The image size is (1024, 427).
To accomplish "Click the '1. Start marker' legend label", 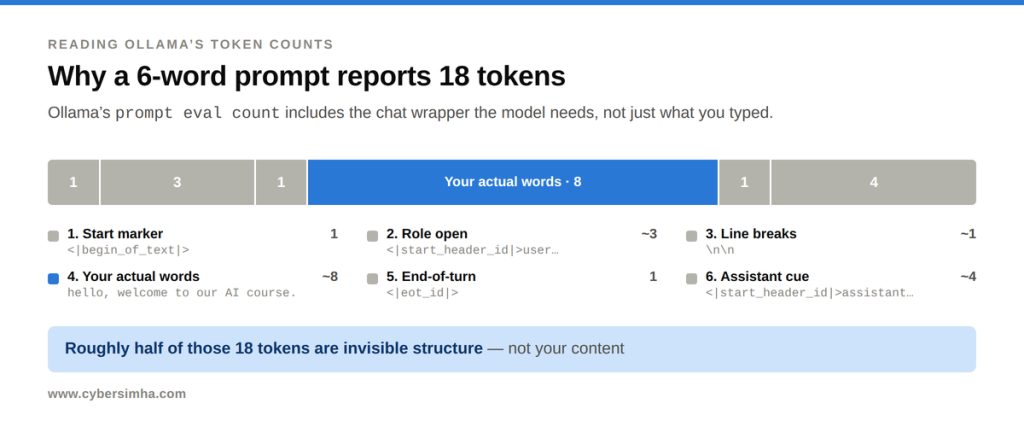I will click(115, 234).
